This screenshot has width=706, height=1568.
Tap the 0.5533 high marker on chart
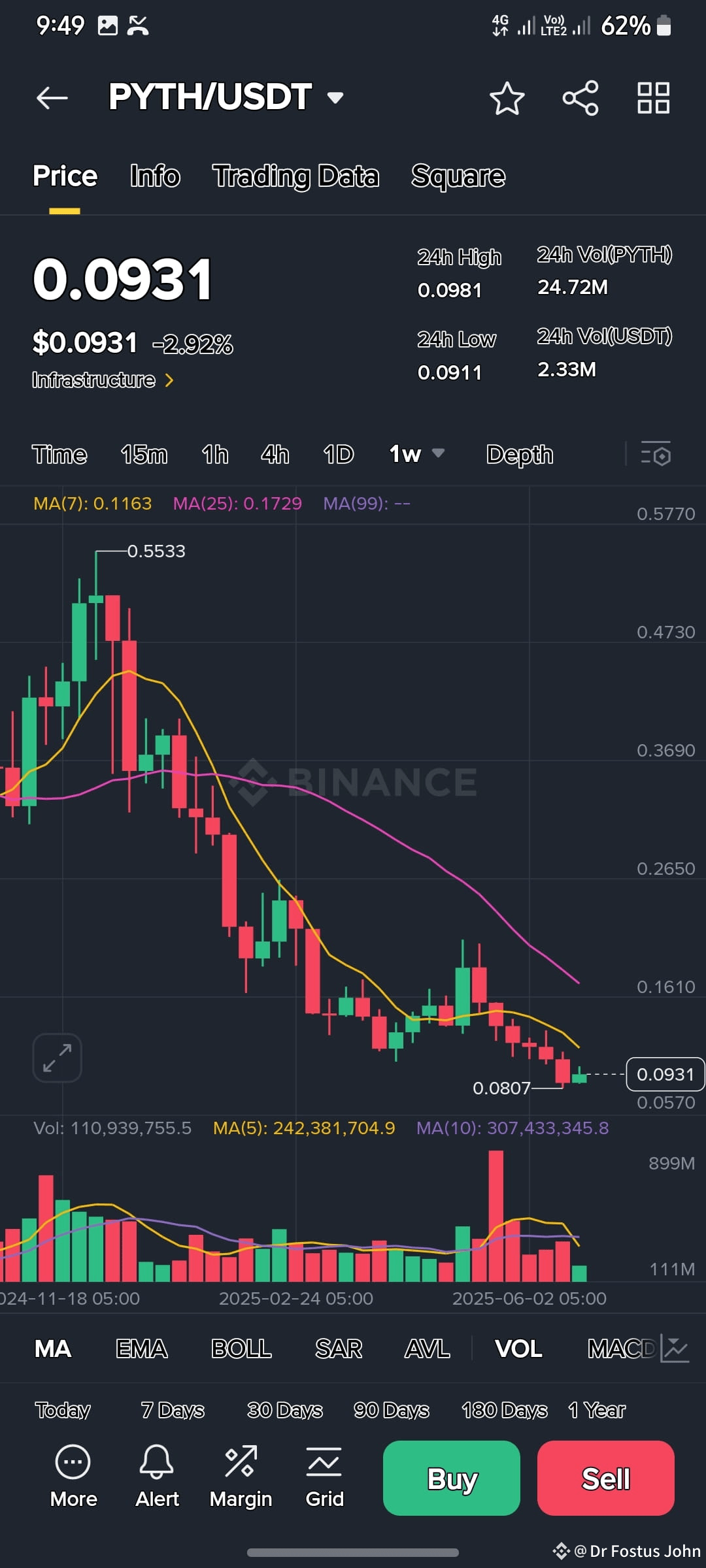point(156,551)
